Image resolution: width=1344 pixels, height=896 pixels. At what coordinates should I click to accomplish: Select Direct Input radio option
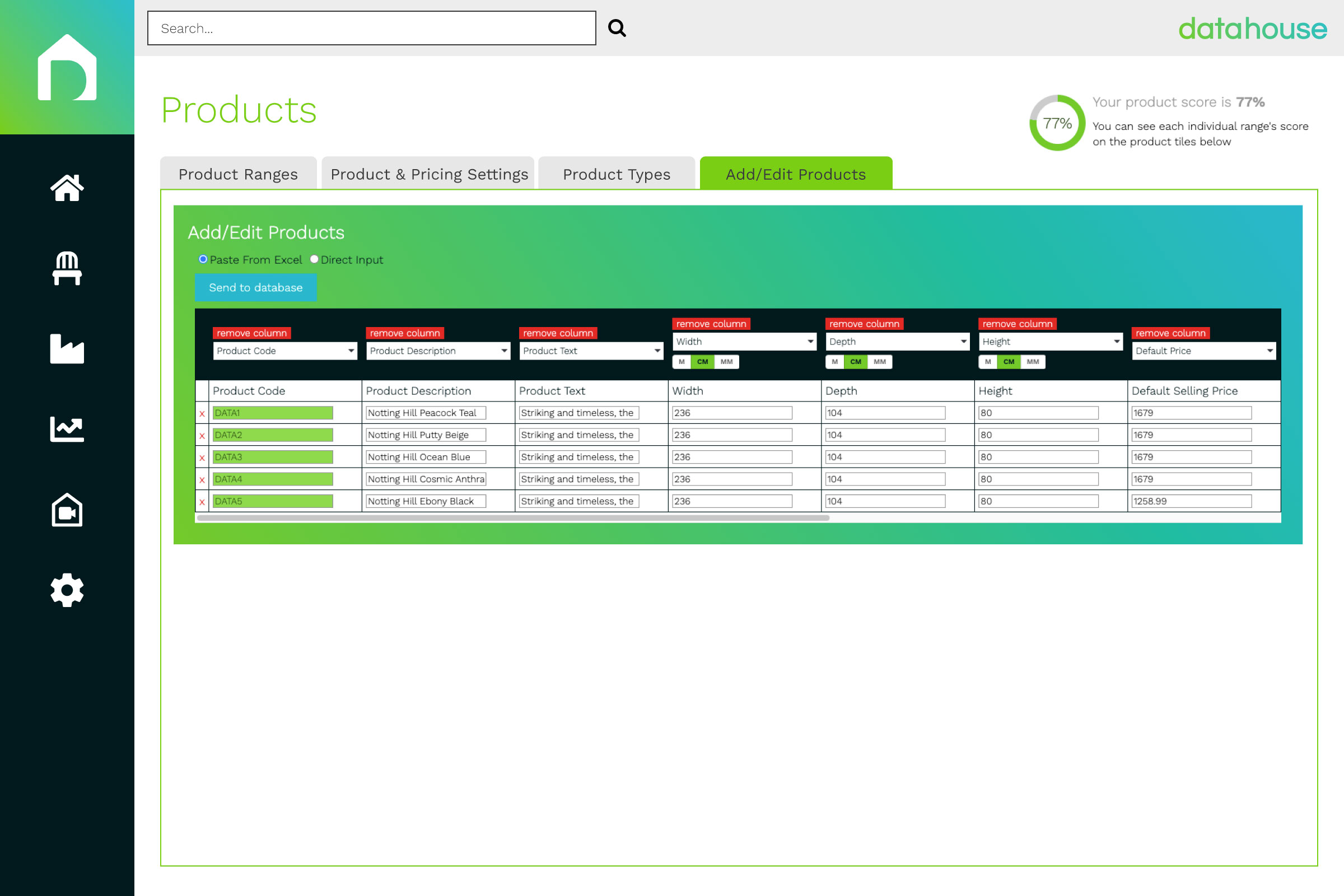314,259
